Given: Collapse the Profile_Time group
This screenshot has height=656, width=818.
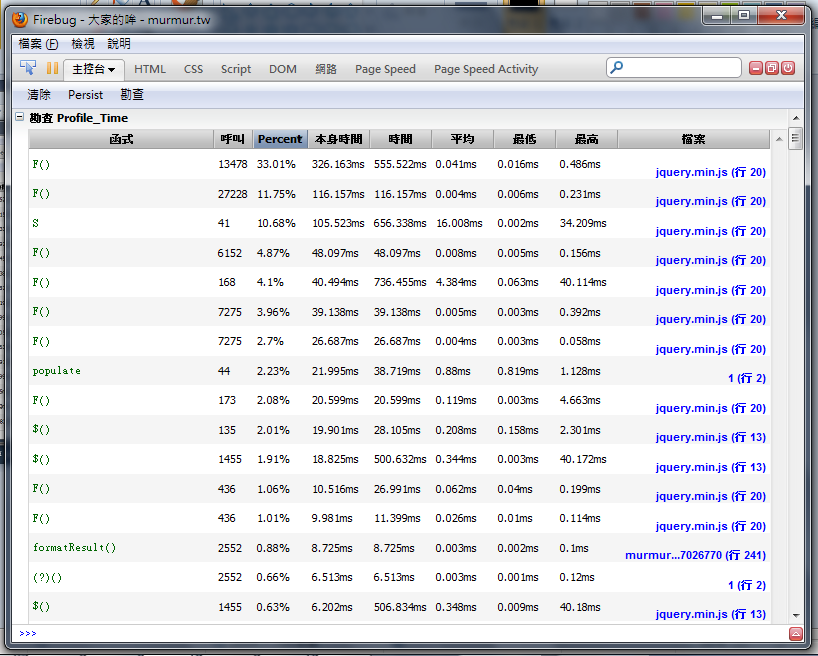Looking at the screenshot, I should [19, 117].
